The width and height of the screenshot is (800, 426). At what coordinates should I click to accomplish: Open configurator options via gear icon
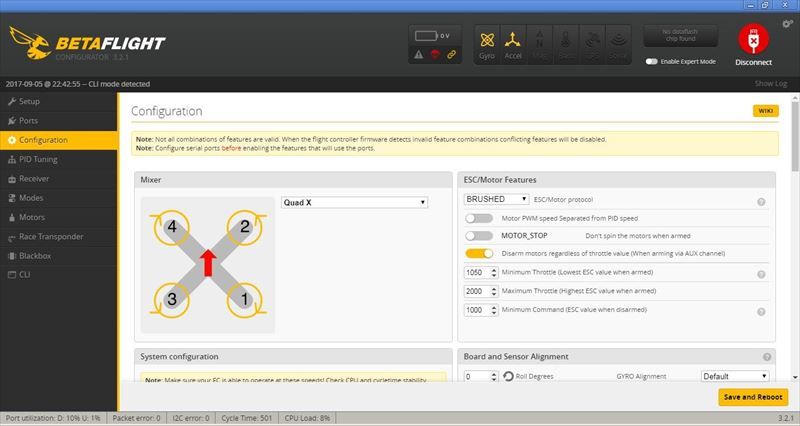(787, 24)
